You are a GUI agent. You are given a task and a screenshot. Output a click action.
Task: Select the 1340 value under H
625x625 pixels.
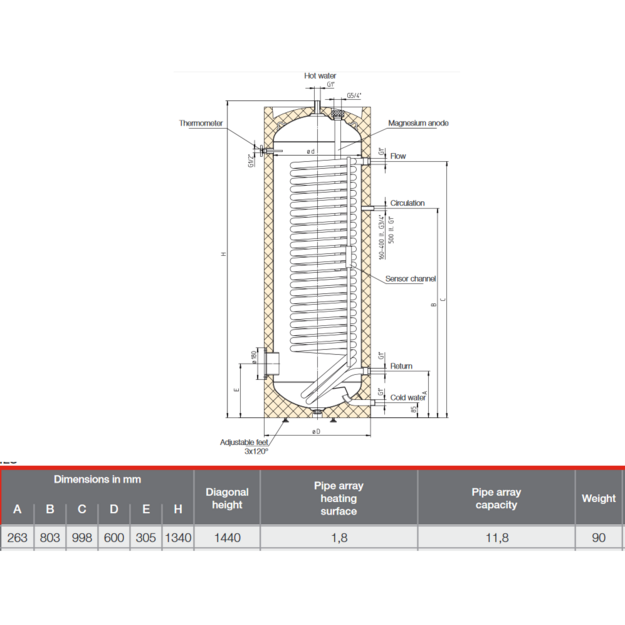[178, 538]
